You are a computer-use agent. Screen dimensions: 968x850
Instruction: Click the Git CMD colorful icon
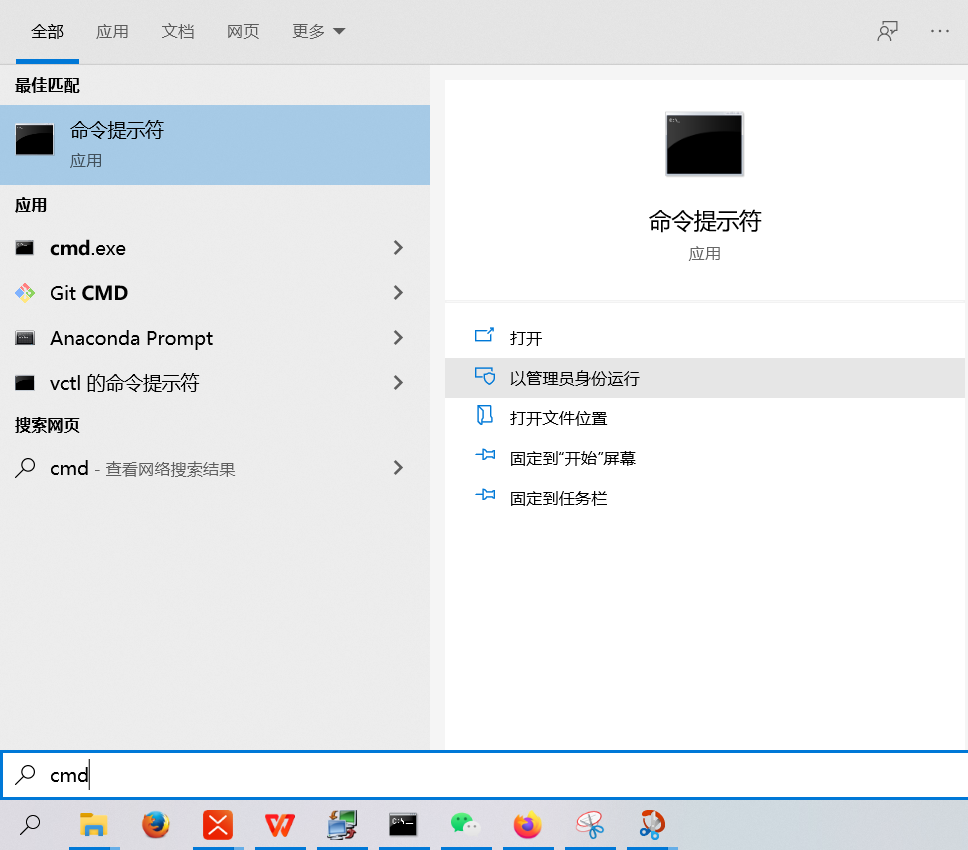25,293
